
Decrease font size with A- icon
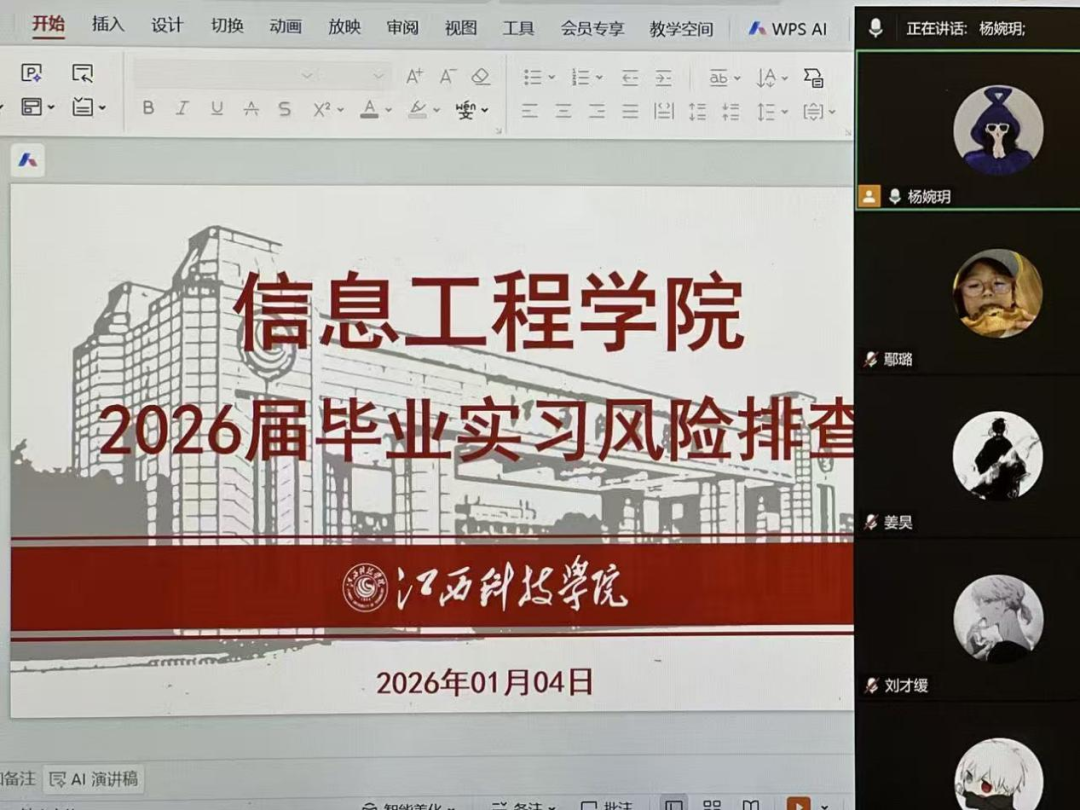[x=448, y=76]
